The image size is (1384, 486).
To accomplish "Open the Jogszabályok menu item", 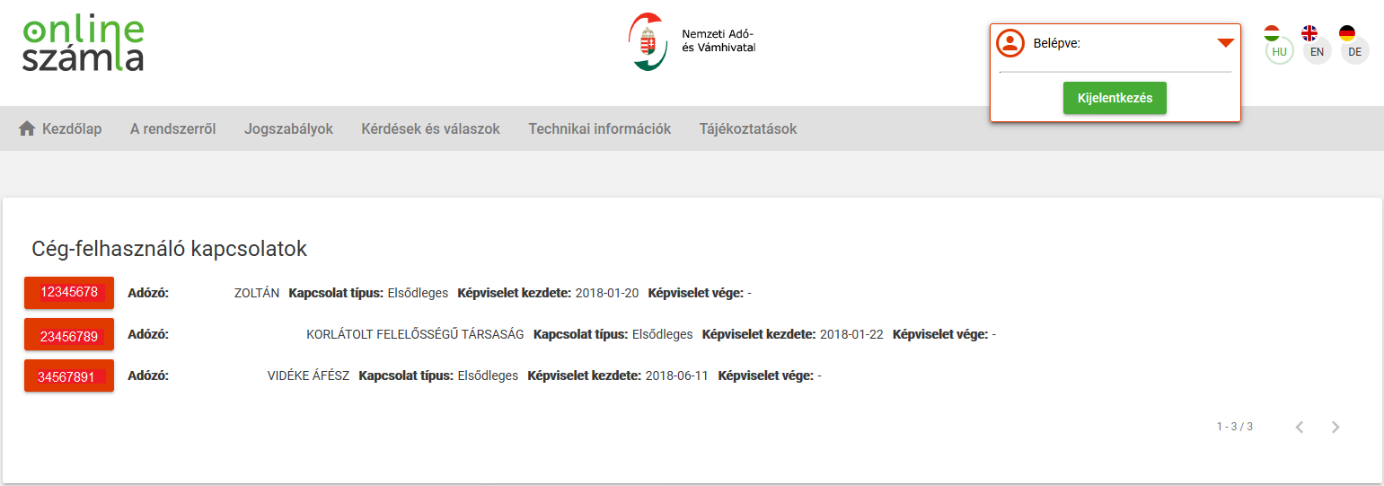I will tap(288, 129).
